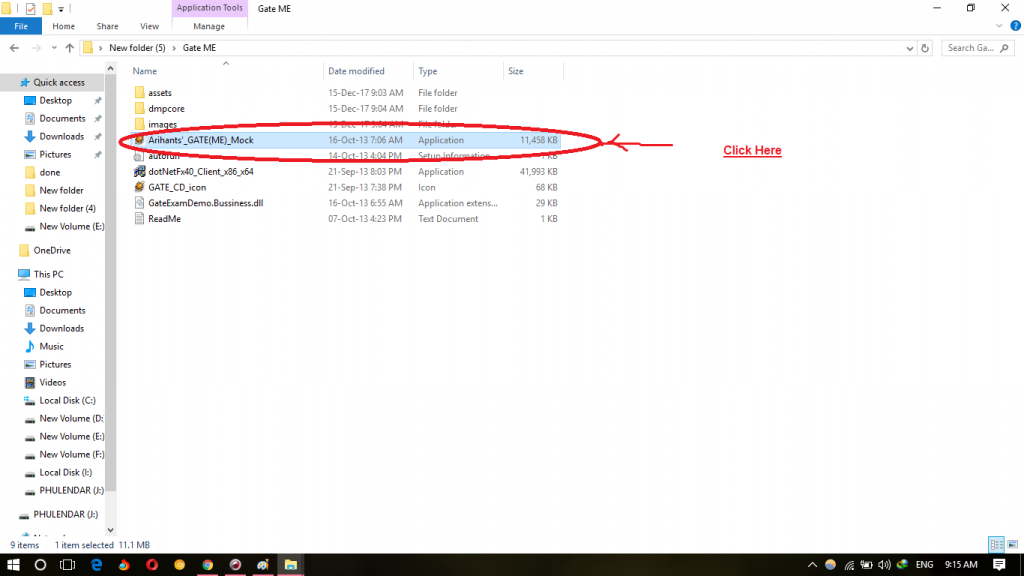Open Microsoft Edge from the taskbar
1024x576 pixels.
click(96, 565)
